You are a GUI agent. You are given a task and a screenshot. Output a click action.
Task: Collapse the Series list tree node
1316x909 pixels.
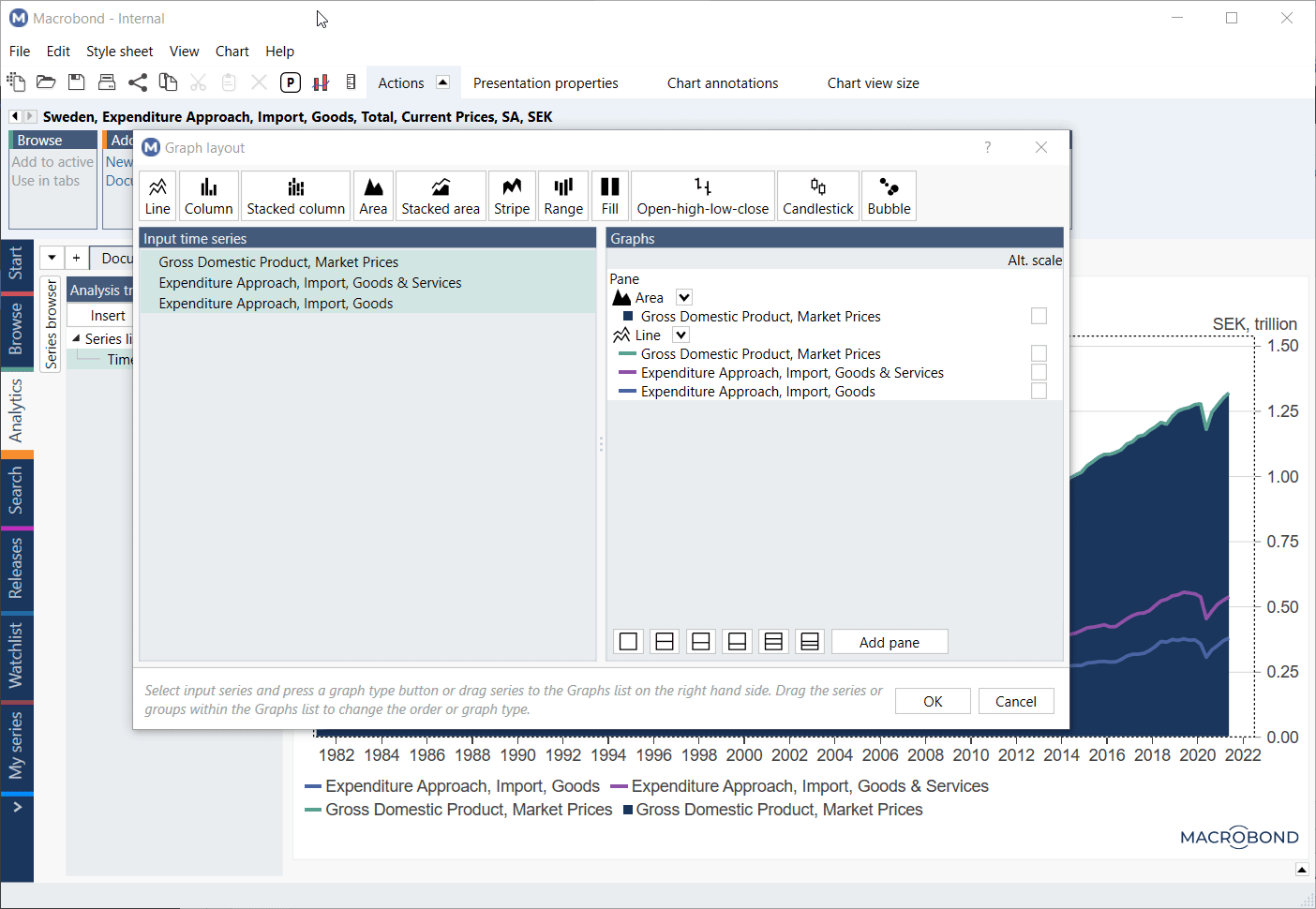coord(76,338)
